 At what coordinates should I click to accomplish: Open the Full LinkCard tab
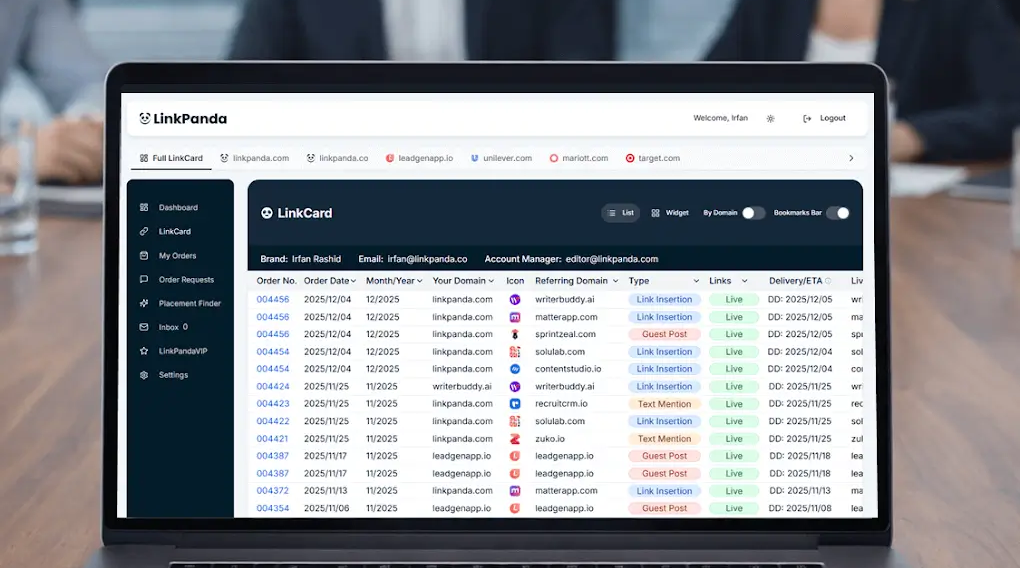coord(171,158)
